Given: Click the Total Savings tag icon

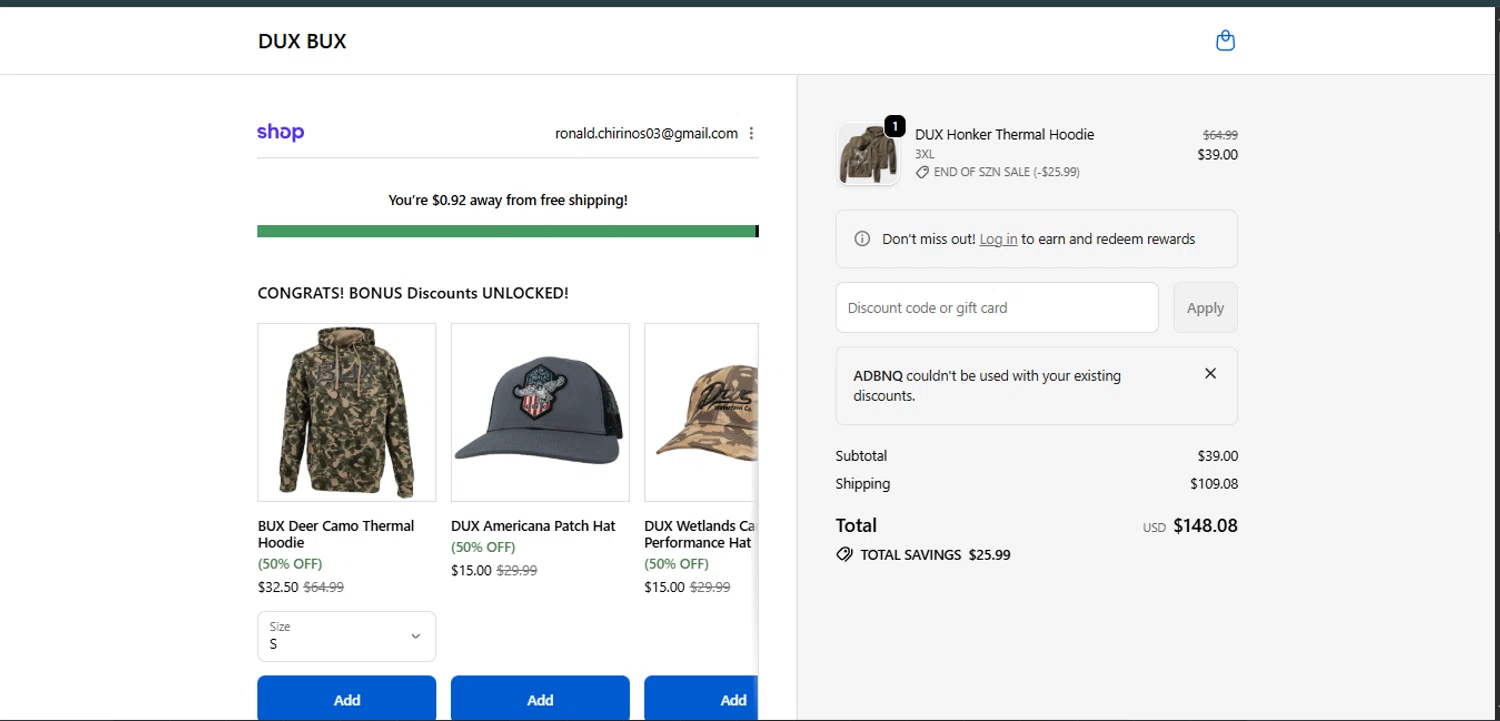Looking at the screenshot, I should click(x=844, y=554).
